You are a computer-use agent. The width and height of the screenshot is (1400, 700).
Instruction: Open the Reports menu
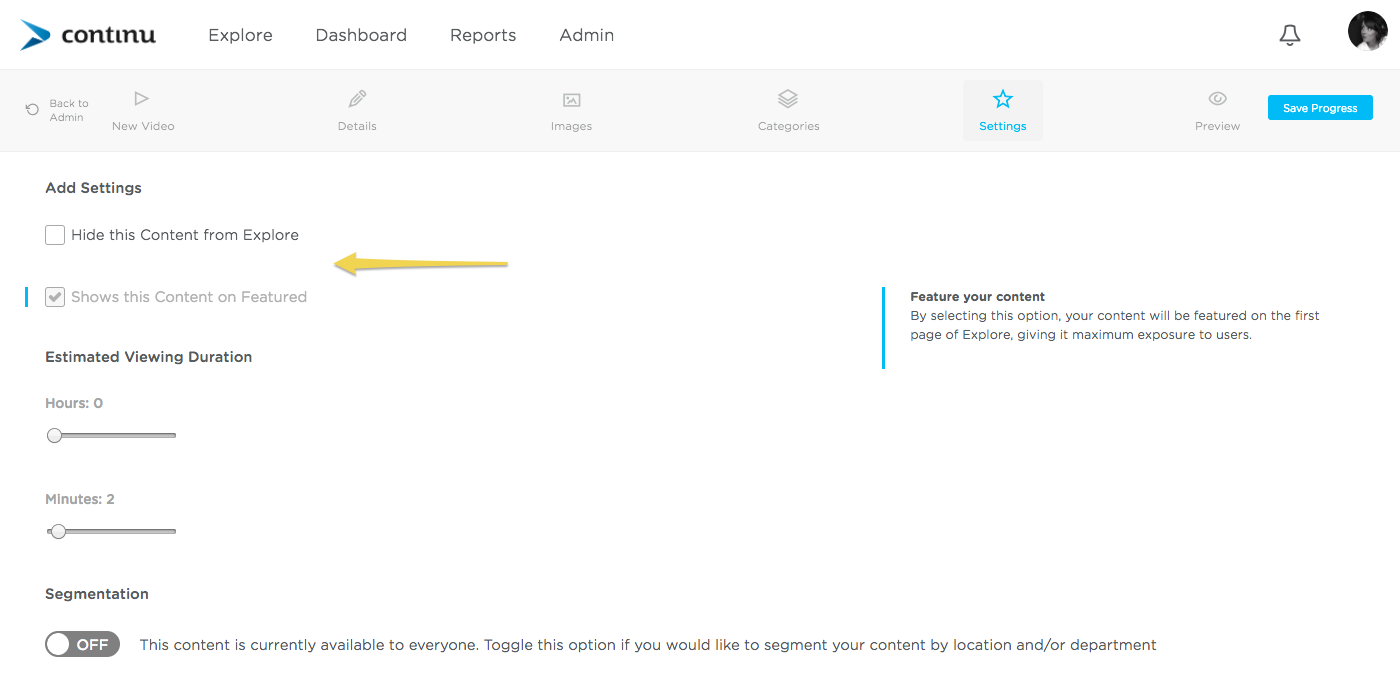483,35
